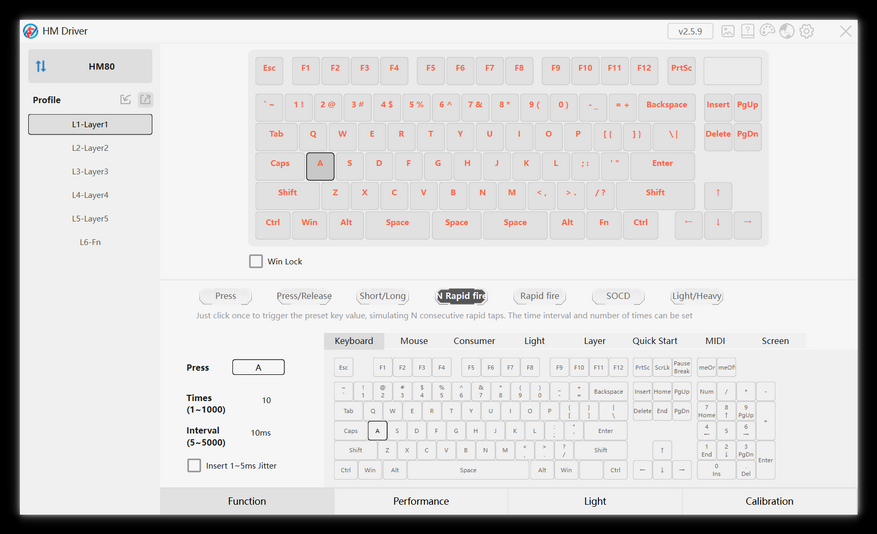The height and width of the screenshot is (534, 877).
Task: Select the Fn key on the HM80 layout
Action: click(x=603, y=225)
